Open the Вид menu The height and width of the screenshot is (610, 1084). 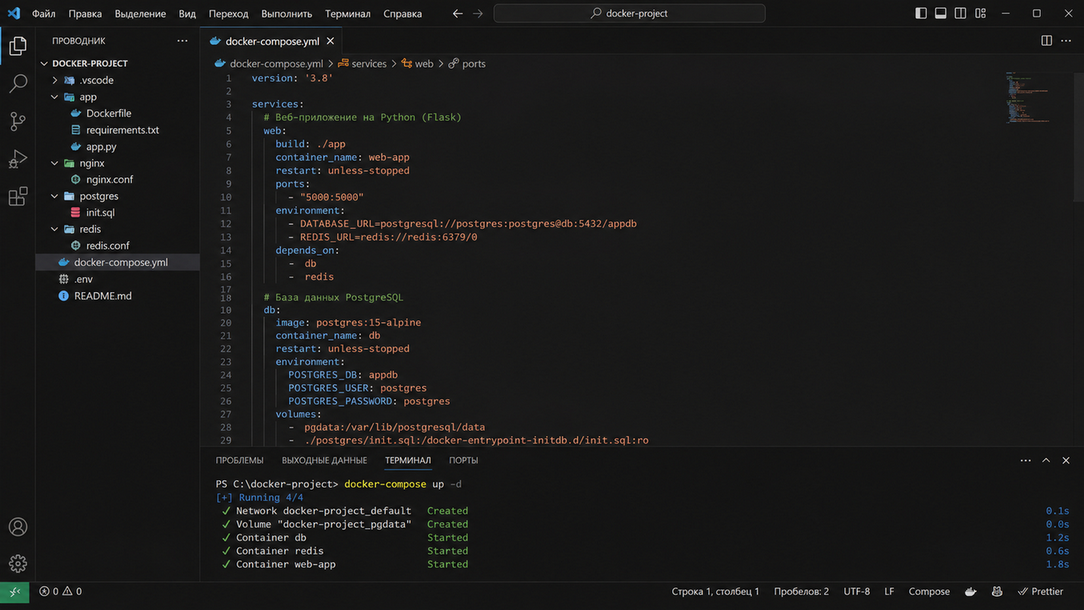187,14
